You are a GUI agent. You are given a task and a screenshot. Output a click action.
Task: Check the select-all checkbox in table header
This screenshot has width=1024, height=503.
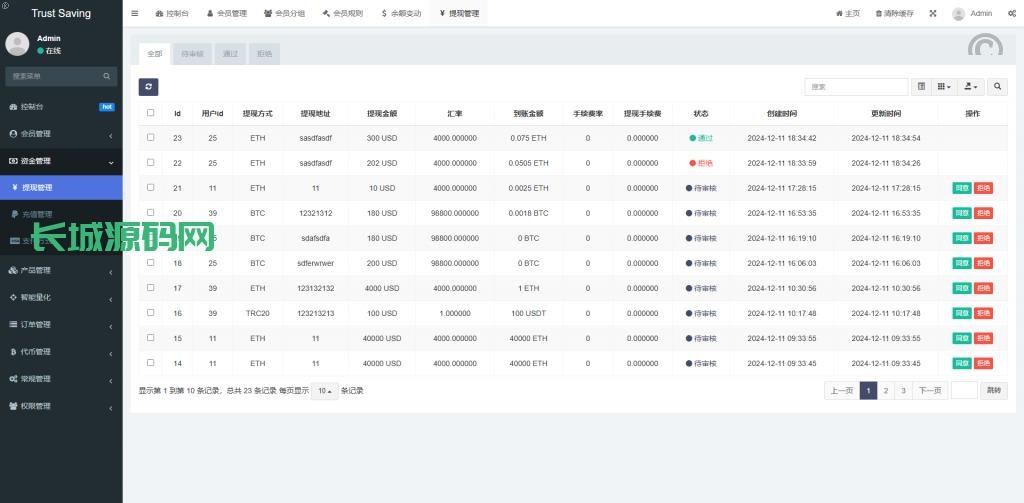click(151, 113)
